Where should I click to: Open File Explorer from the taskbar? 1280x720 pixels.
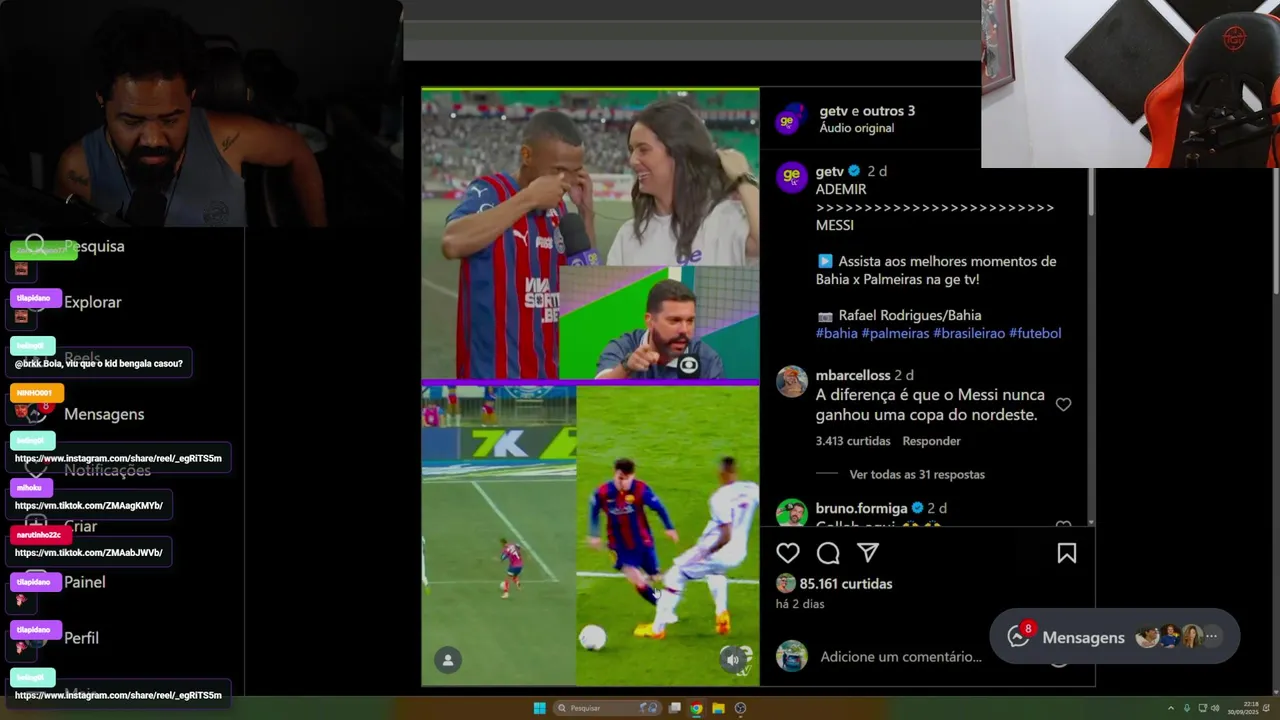pos(718,708)
